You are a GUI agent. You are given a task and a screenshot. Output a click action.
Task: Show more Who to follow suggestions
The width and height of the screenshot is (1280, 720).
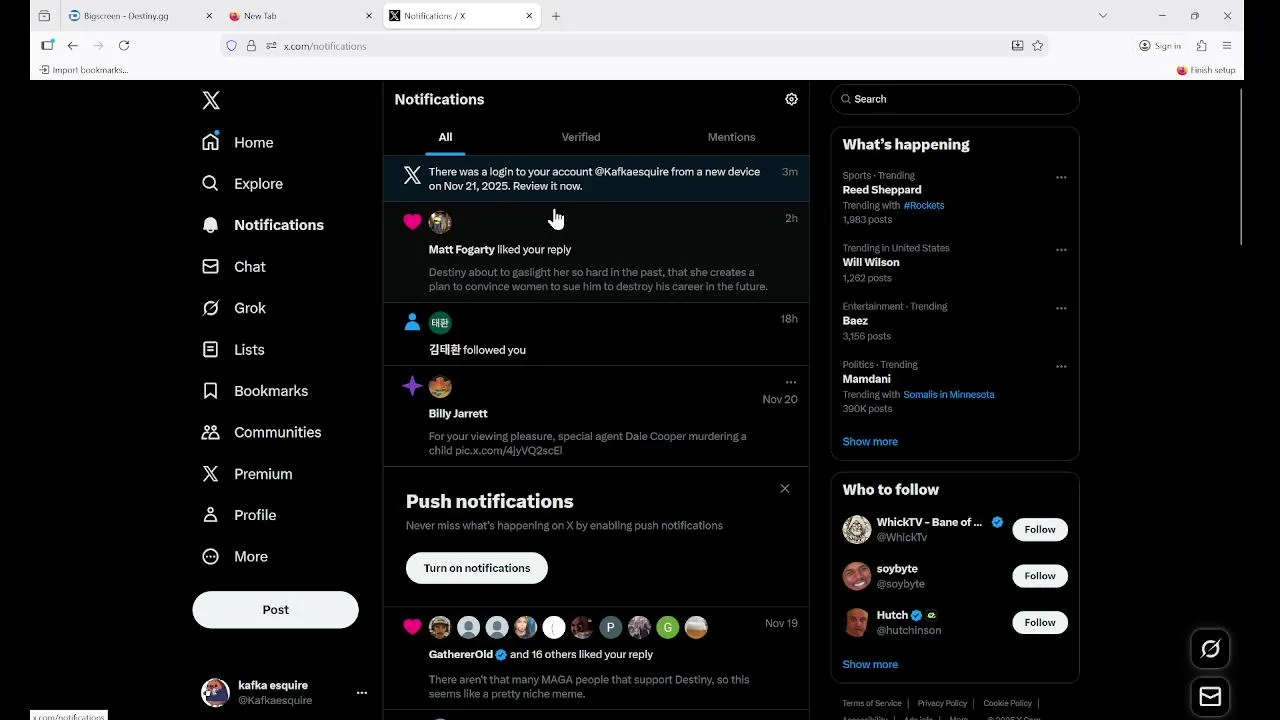[x=870, y=664]
